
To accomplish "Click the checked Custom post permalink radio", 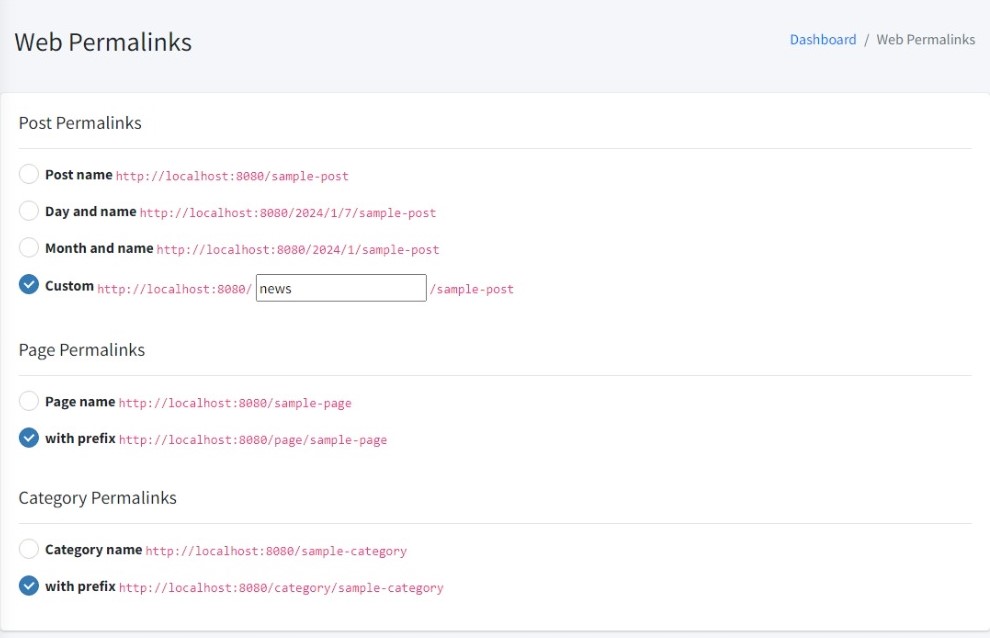I will pos(29,285).
